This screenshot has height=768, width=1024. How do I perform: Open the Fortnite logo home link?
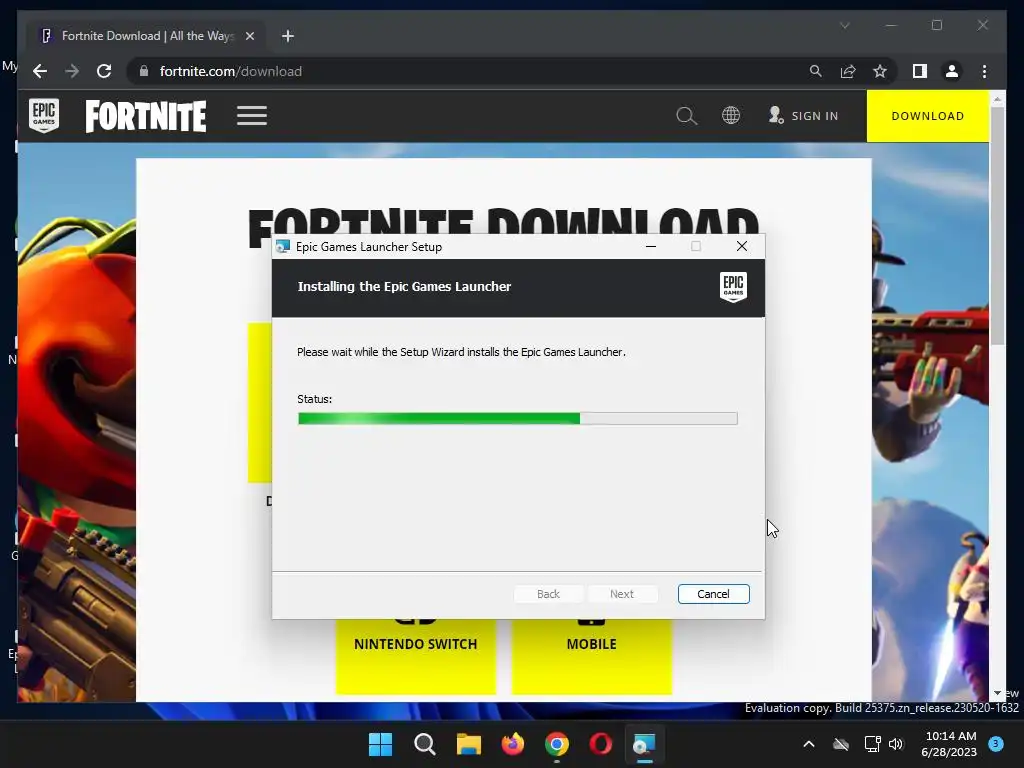(146, 116)
